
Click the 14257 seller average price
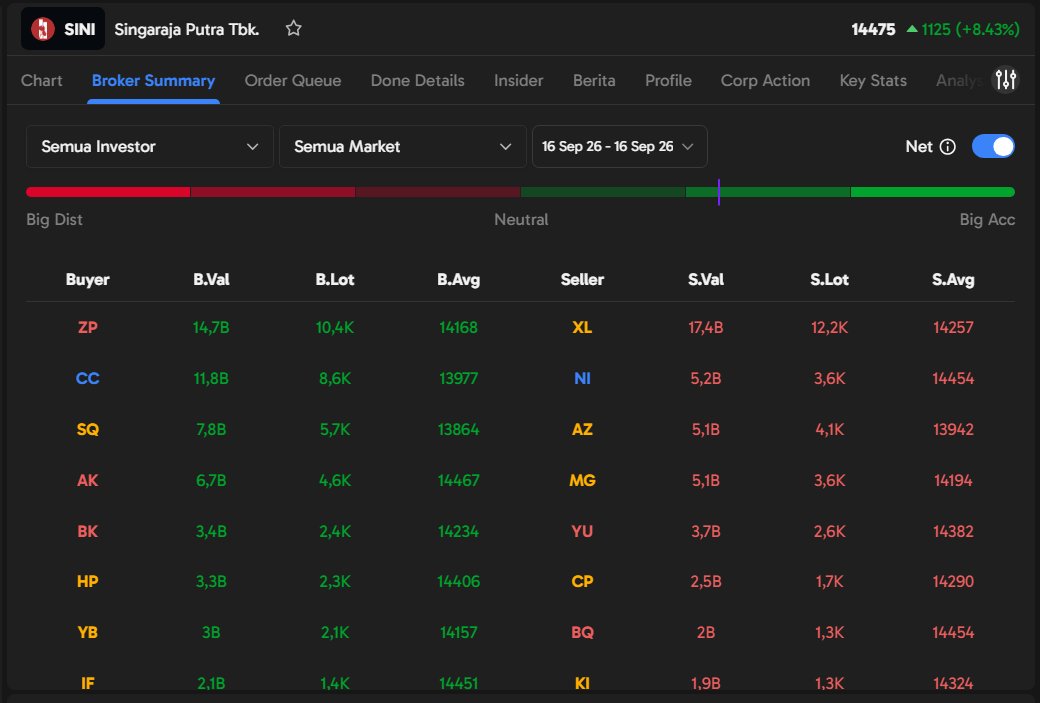coord(953,327)
